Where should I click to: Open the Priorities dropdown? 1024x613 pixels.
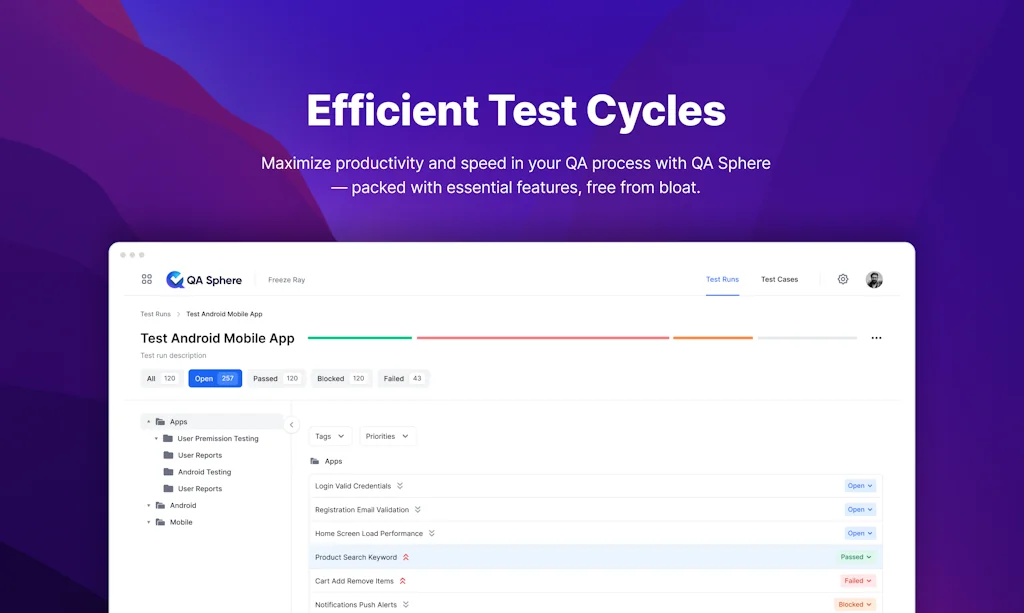pyautogui.click(x=387, y=436)
